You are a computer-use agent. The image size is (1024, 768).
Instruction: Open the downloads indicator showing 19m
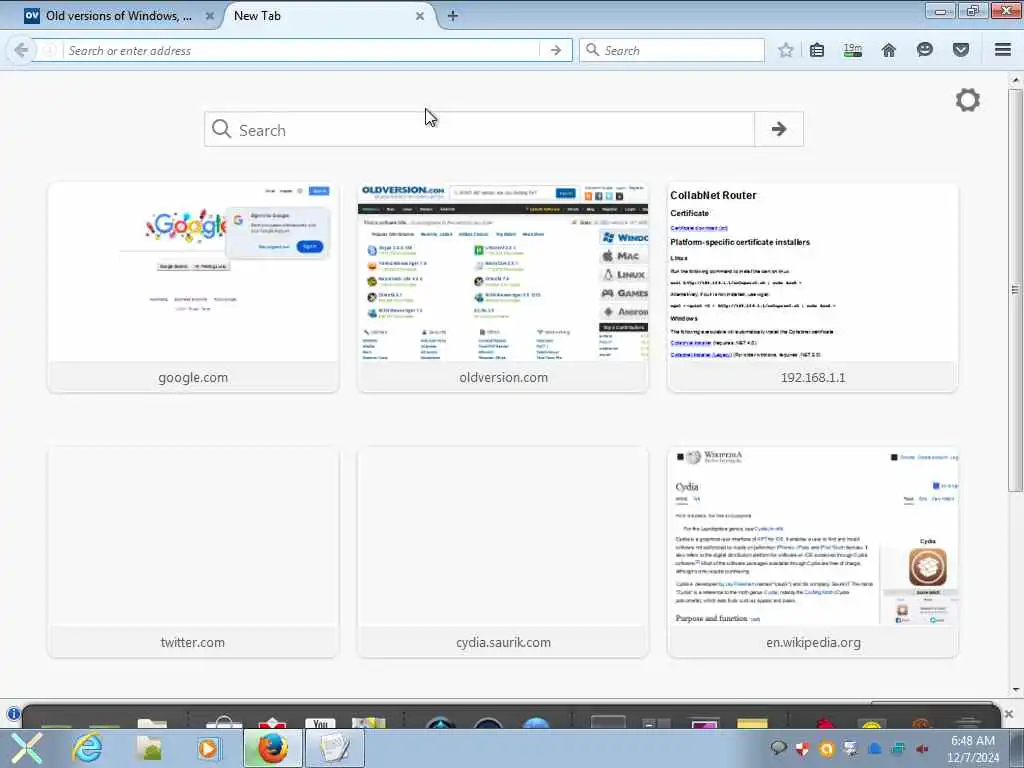[853, 50]
